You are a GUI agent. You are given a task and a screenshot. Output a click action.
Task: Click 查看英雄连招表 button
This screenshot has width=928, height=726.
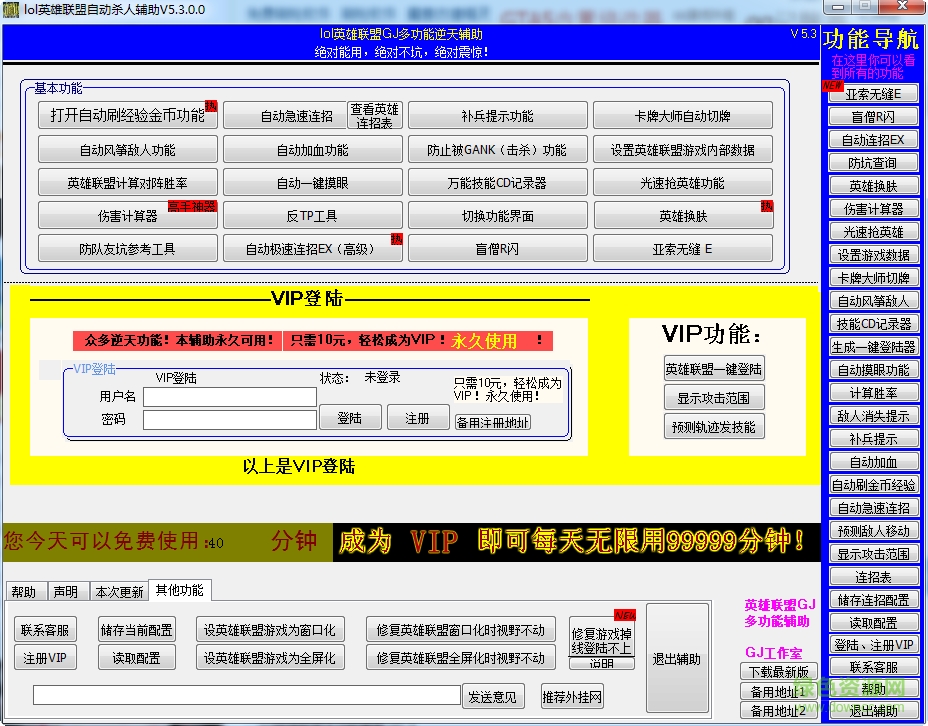coord(374,116)
